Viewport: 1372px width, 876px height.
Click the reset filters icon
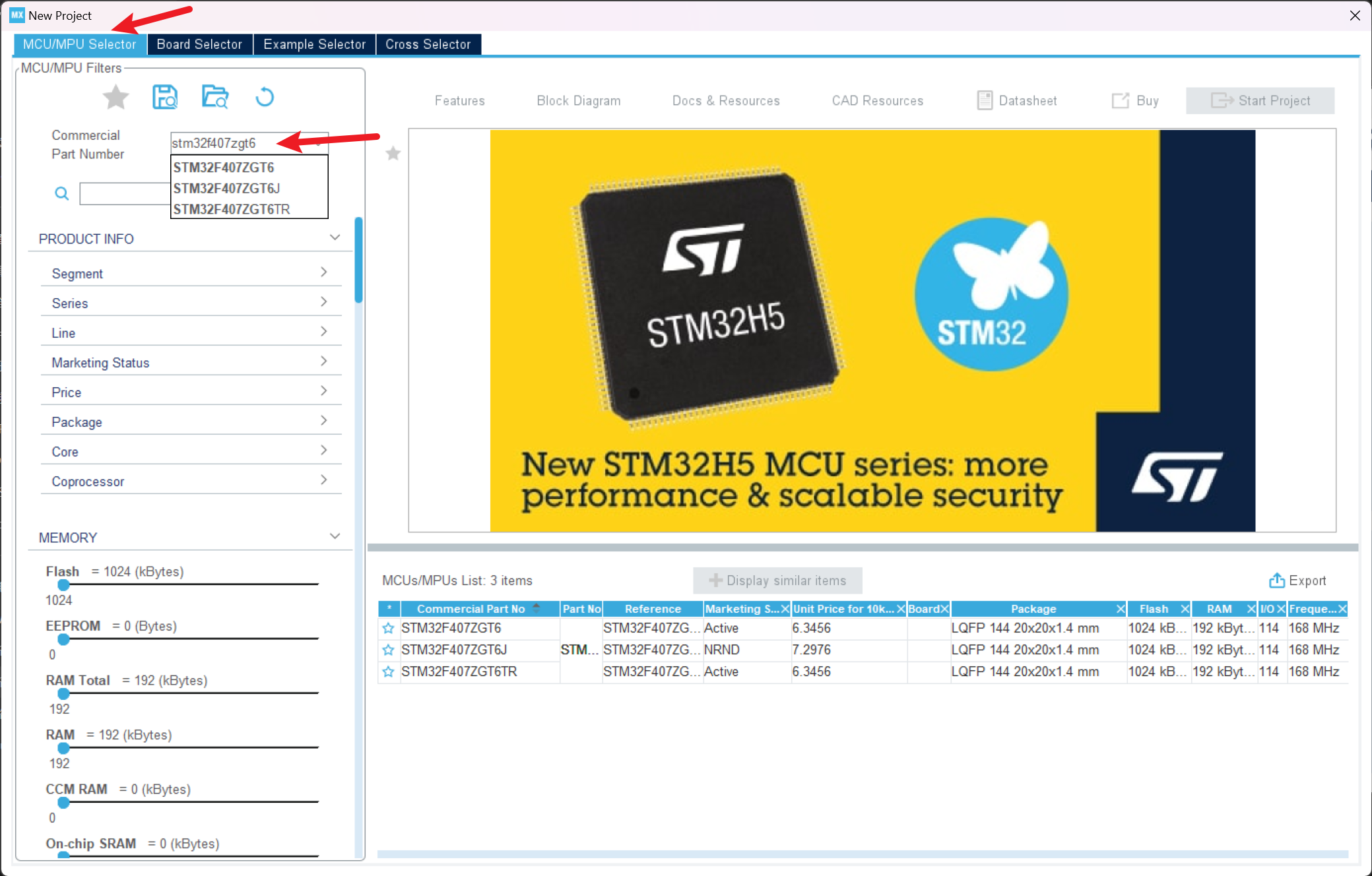[265, 98]
